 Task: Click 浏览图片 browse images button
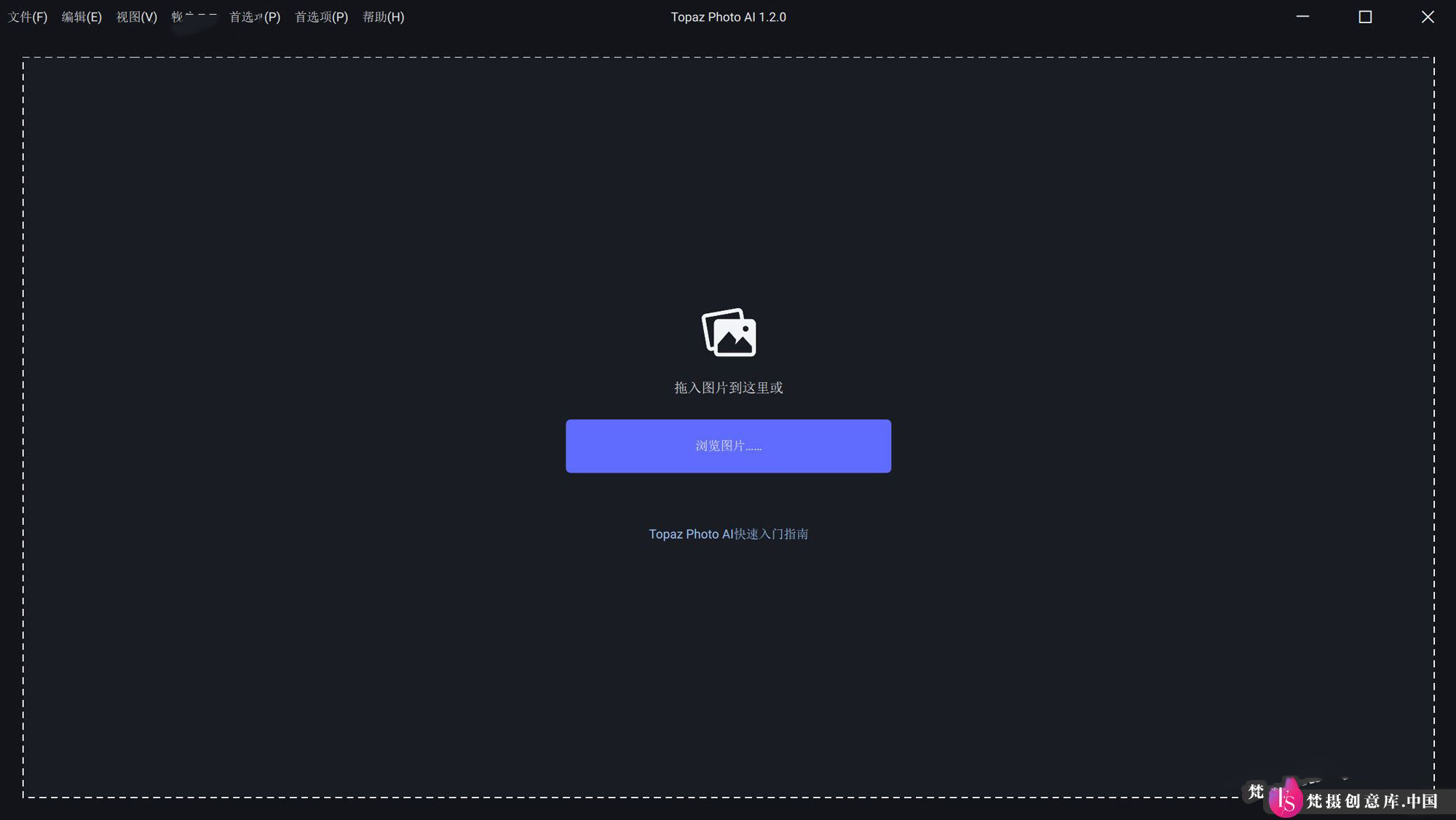(728, 445)
